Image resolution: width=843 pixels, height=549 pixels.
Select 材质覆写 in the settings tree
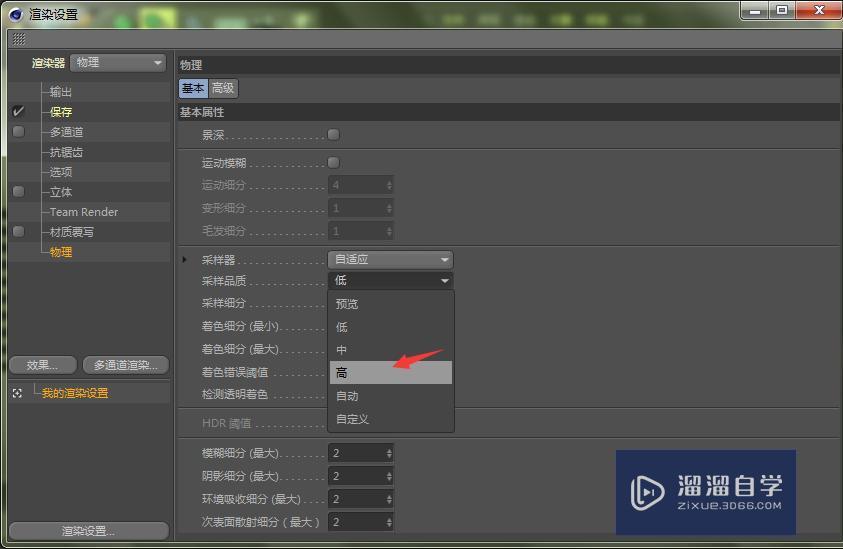click(x=72, y=232)
